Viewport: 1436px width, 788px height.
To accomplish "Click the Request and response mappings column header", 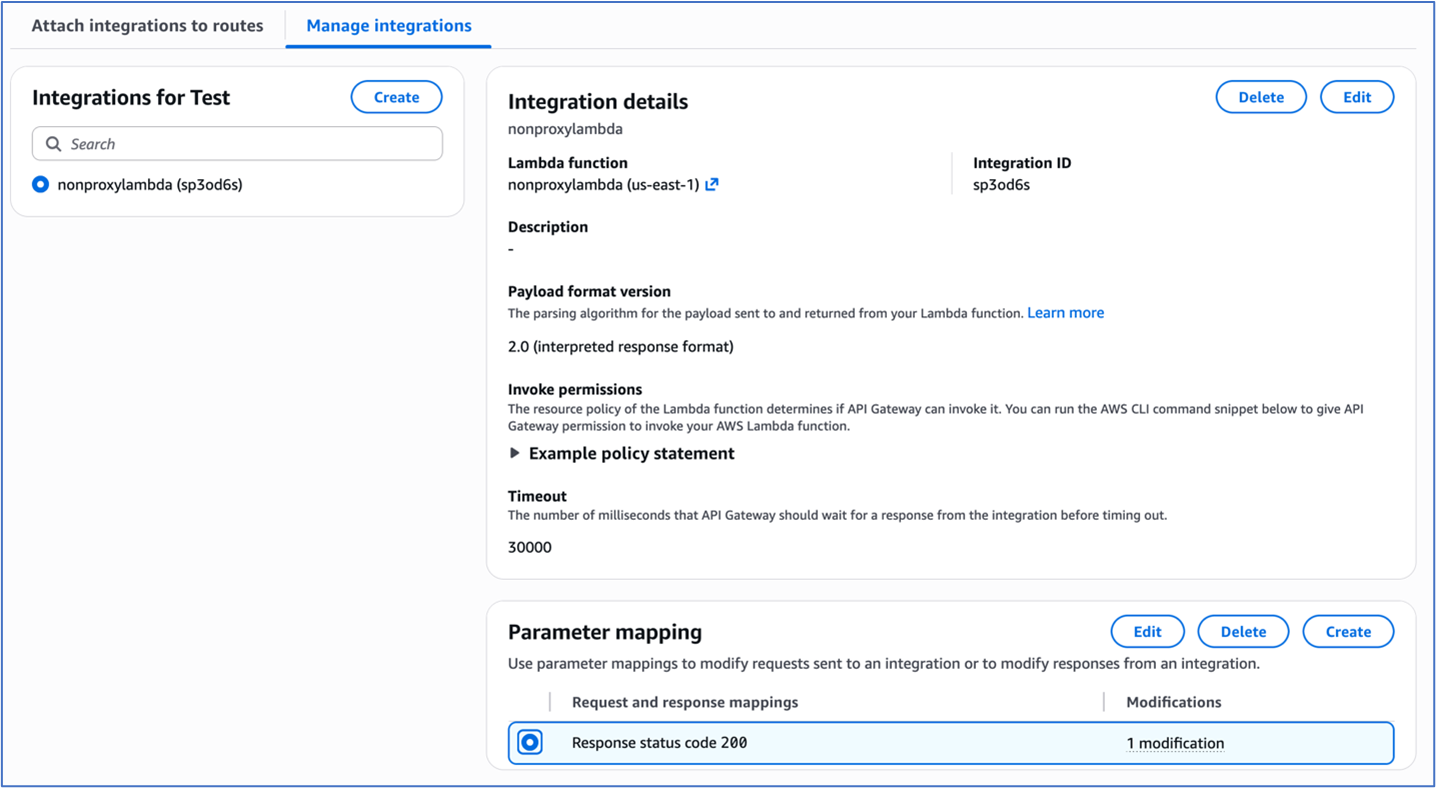I will (684, 702).
